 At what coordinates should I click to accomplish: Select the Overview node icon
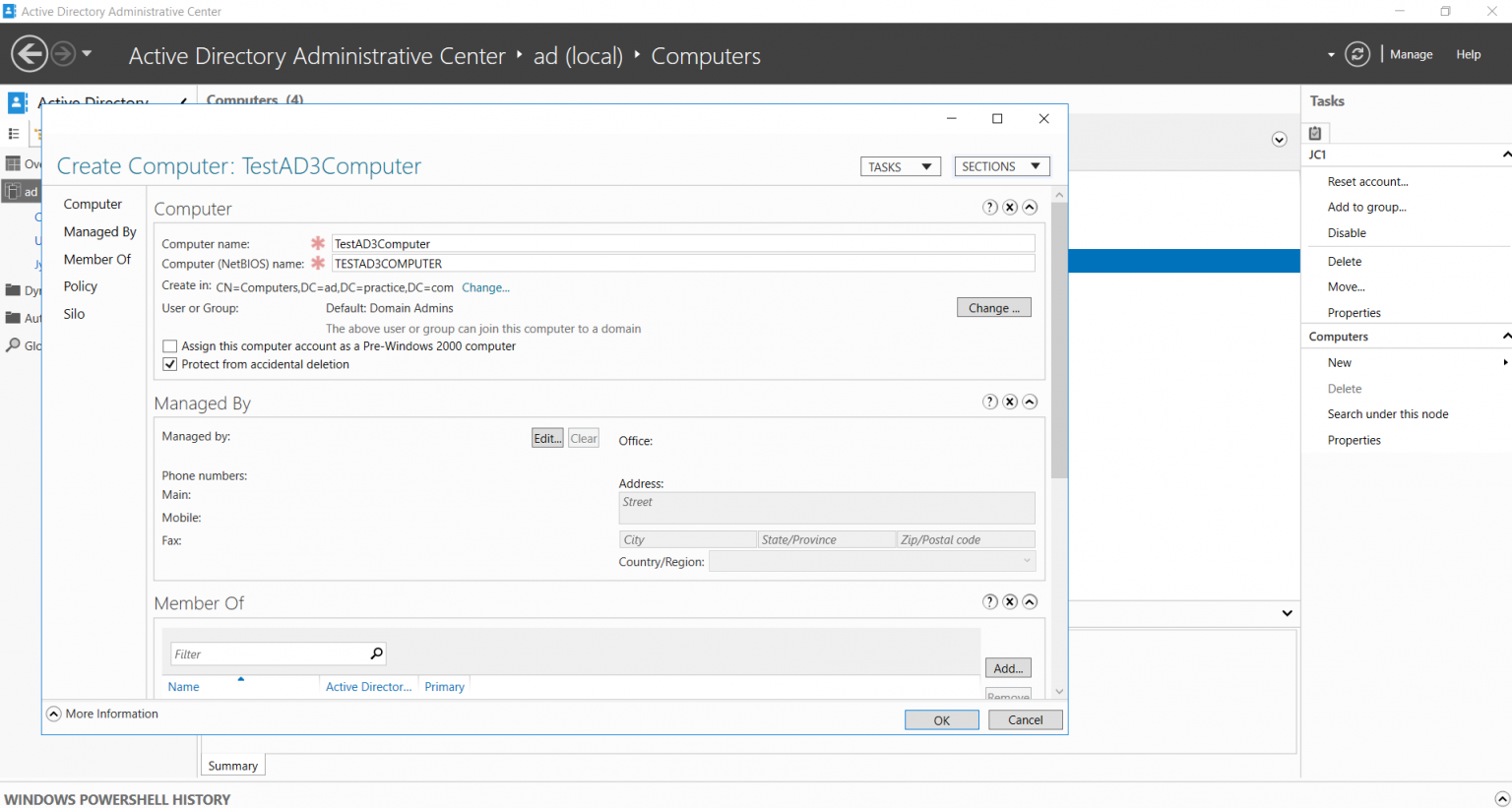[x=13, y=163]
